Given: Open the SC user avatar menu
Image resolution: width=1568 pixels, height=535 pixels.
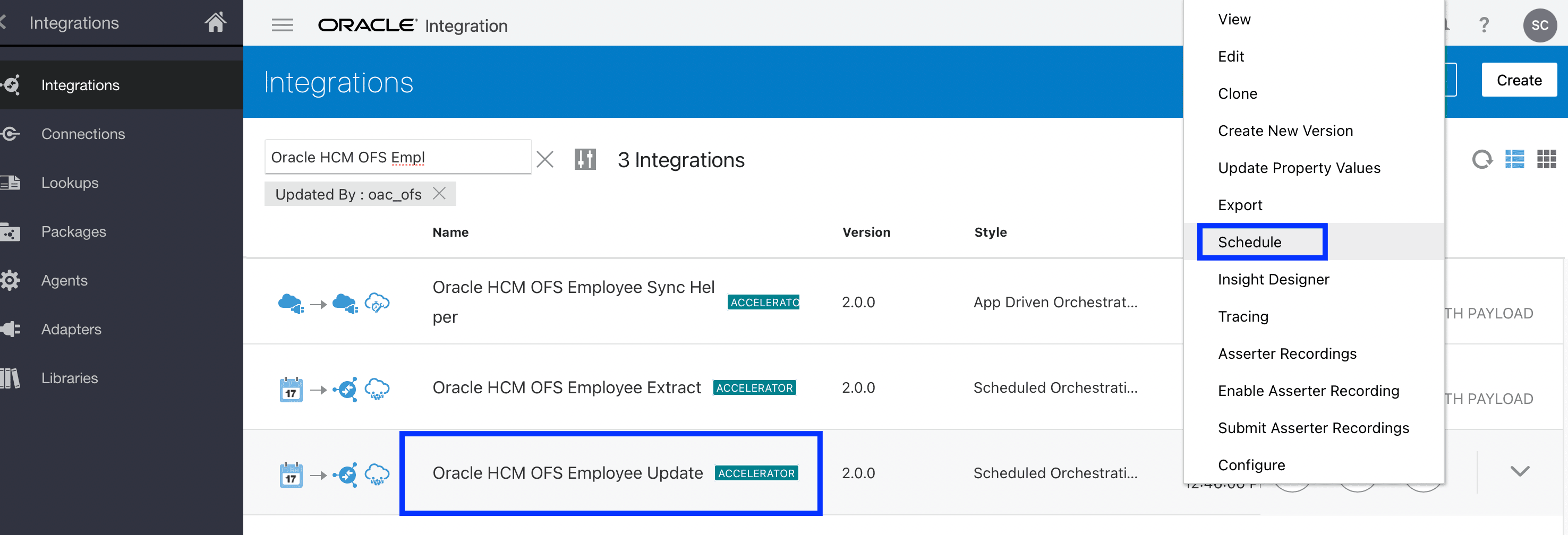Looking at the screenshot, I should 1539,25.
